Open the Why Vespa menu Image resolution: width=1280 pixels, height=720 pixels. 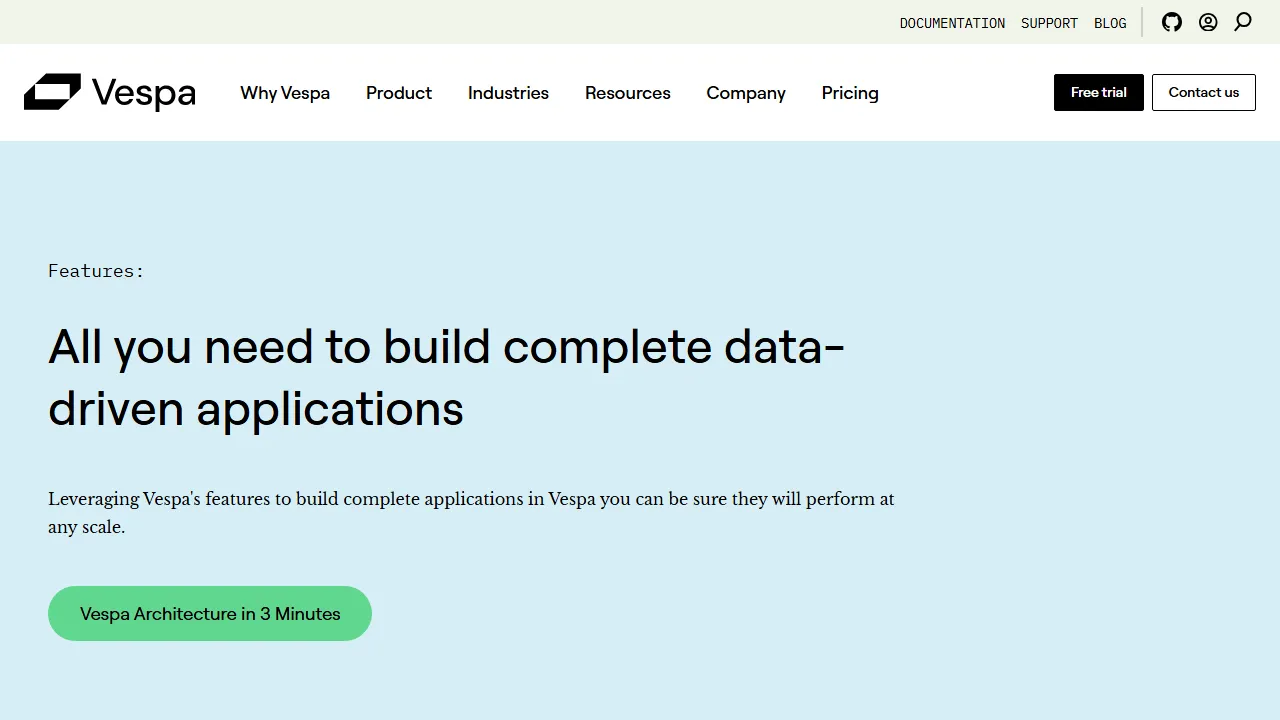(x=285, y=93)
